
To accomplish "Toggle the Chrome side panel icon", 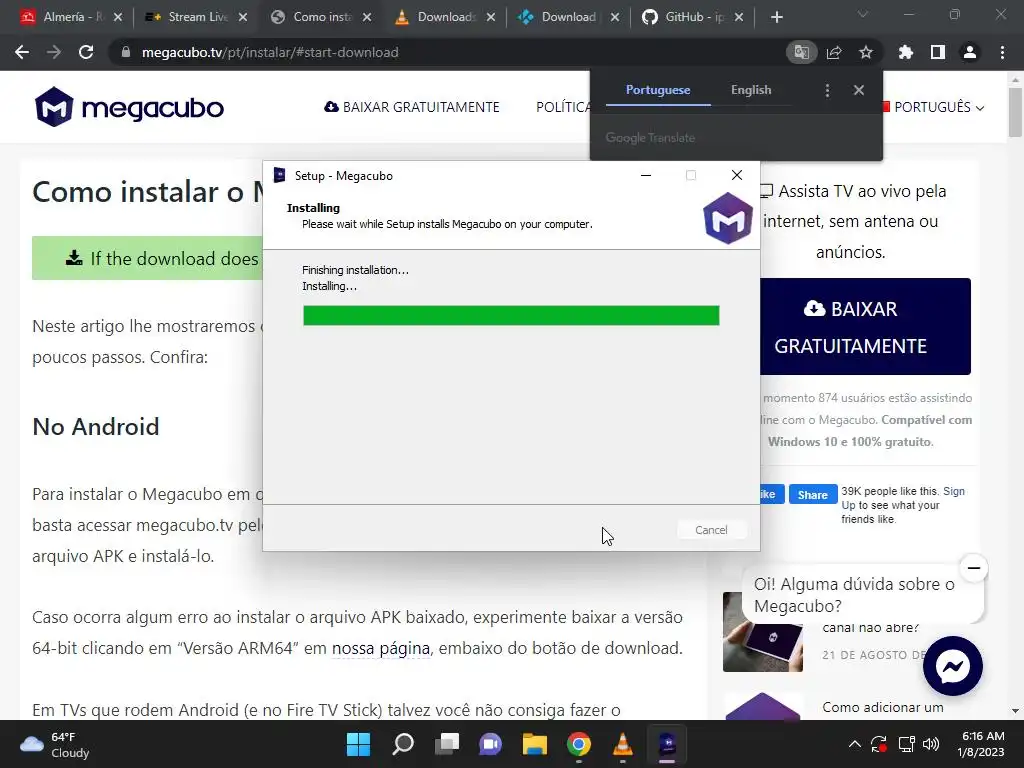I will tap(938, 52).
